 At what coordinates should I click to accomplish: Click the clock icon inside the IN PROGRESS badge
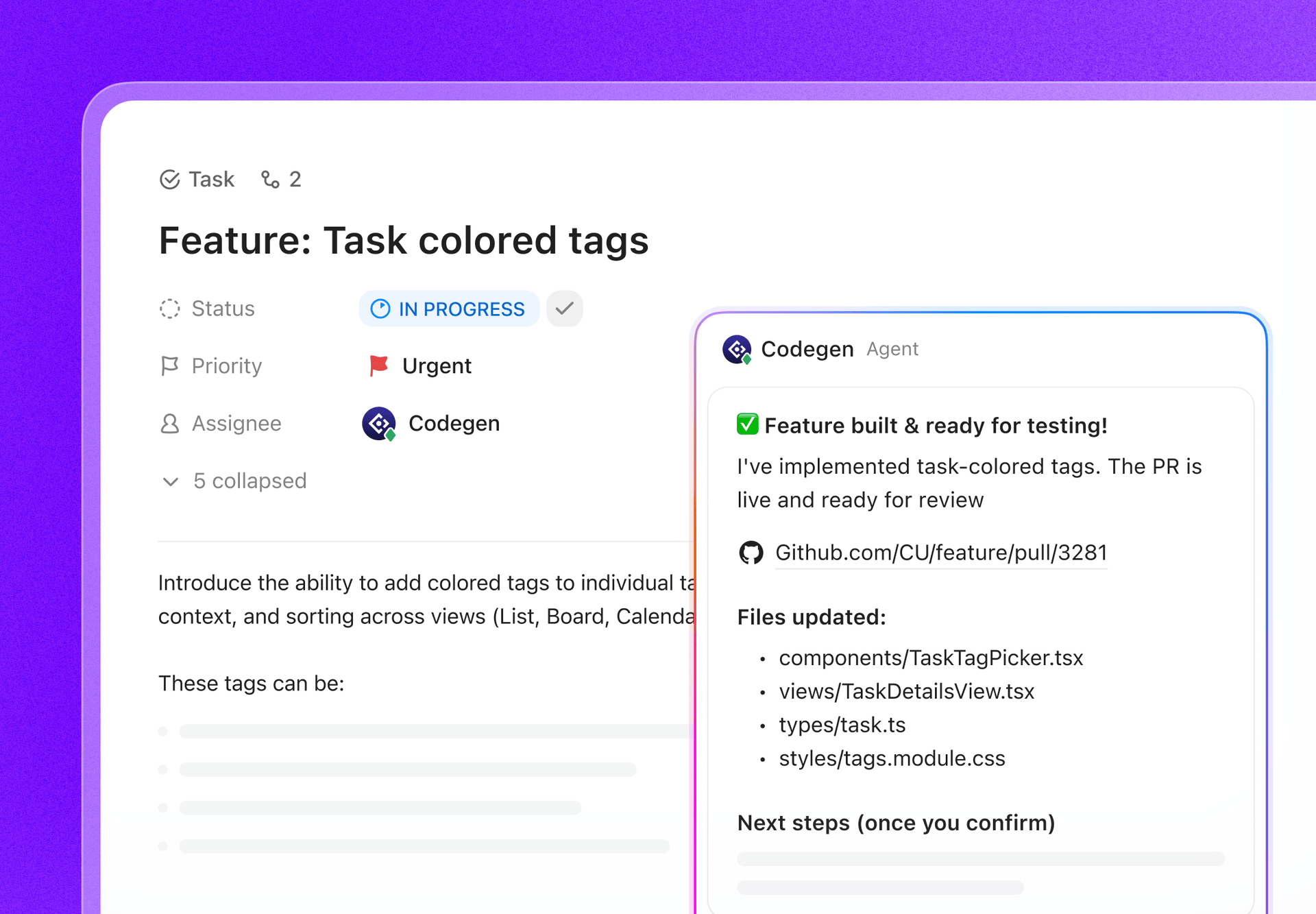(x=381, y=309)
